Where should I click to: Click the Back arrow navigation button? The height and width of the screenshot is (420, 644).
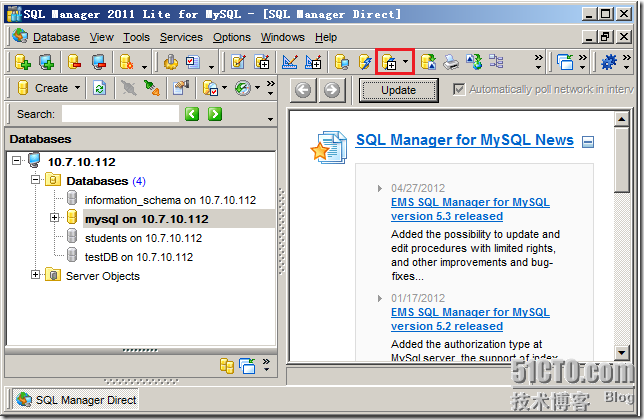(303, 90)
